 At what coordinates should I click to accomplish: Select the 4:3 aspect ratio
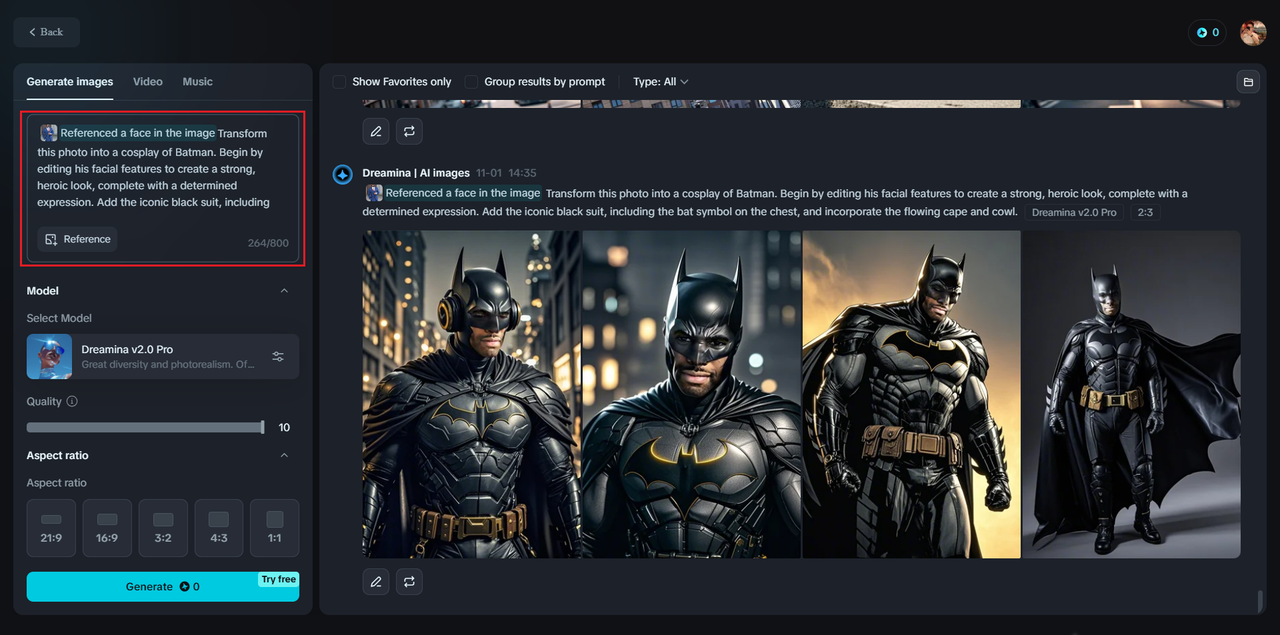coord(219,528)
